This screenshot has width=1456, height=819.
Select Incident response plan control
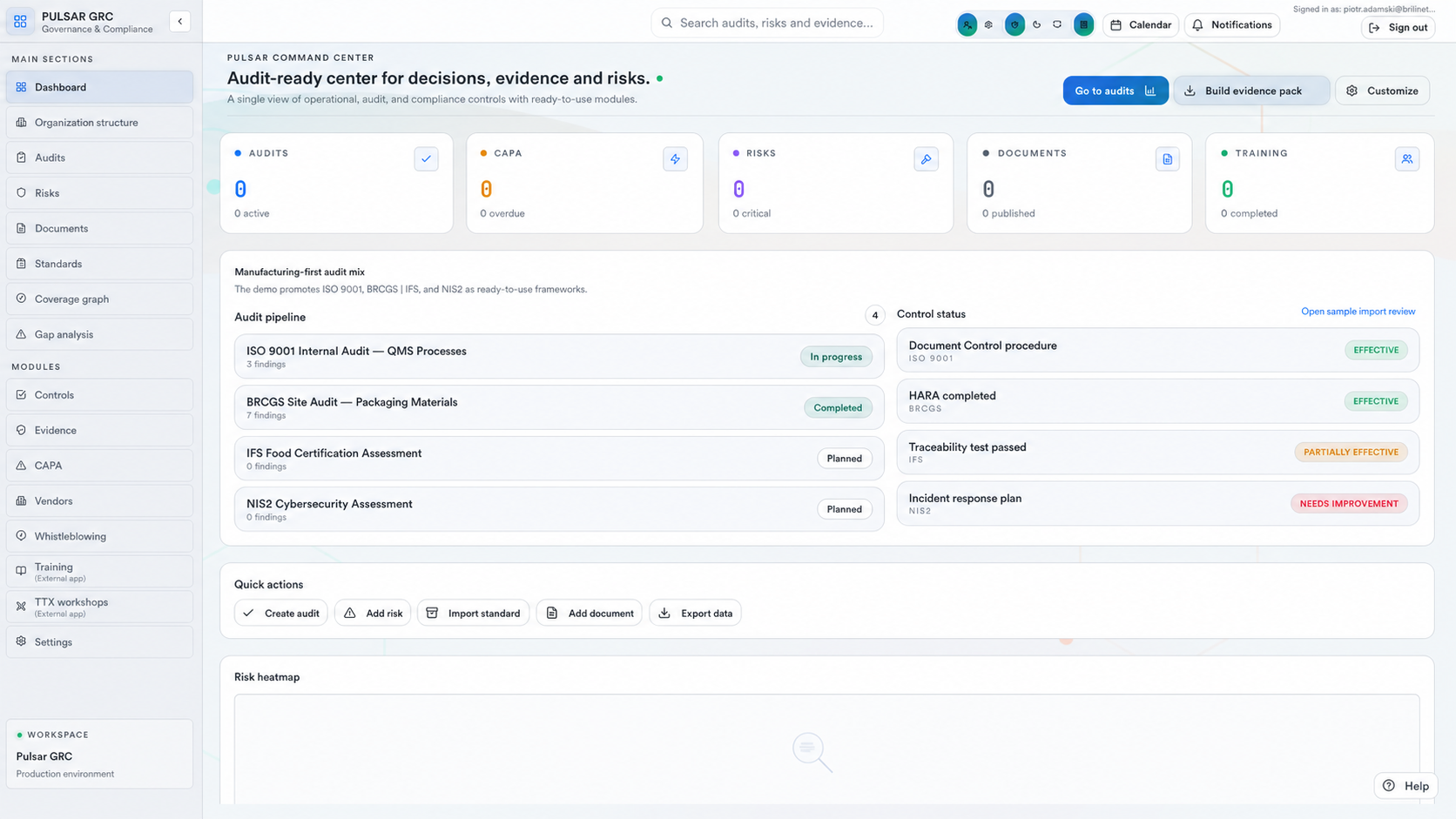click(x=1158, y=504)
